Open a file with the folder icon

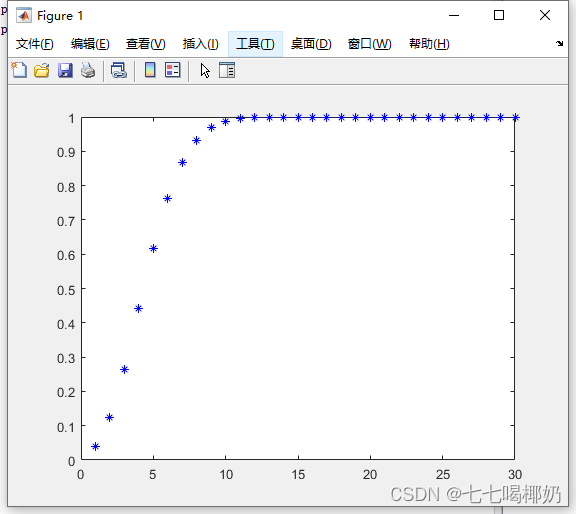pos(42,70)
